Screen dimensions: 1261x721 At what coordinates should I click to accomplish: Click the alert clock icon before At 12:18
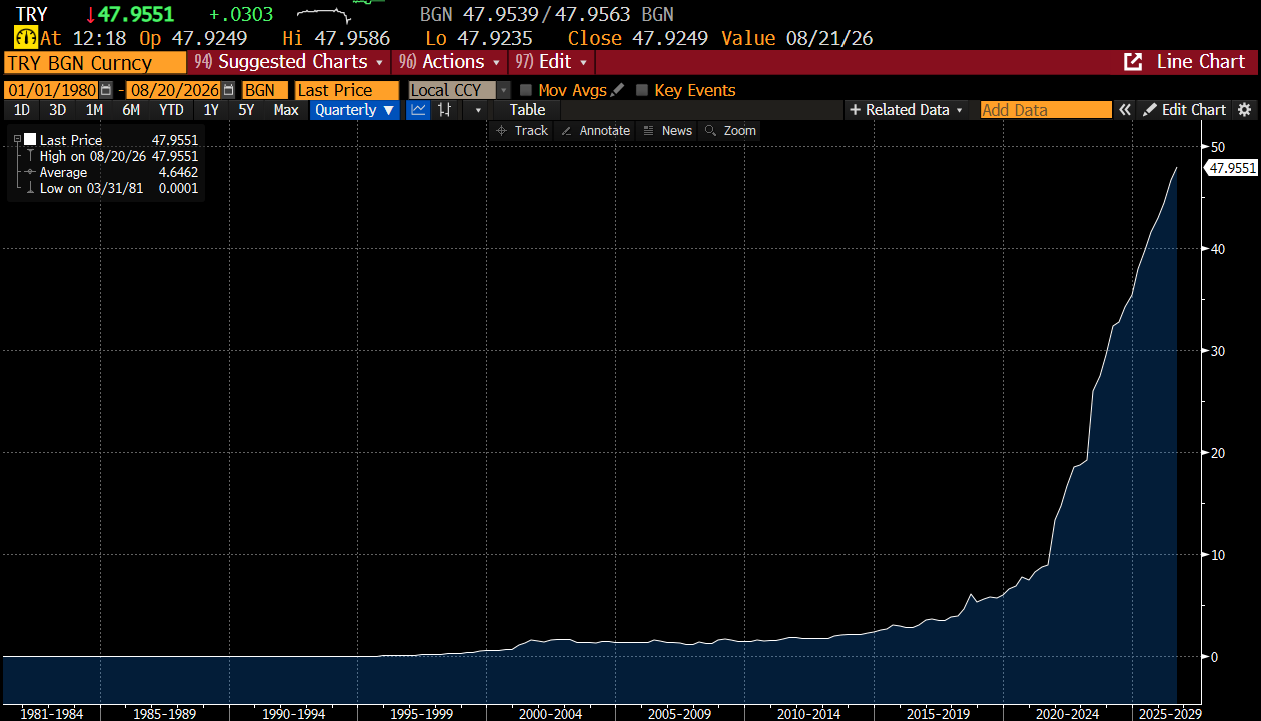25,38
